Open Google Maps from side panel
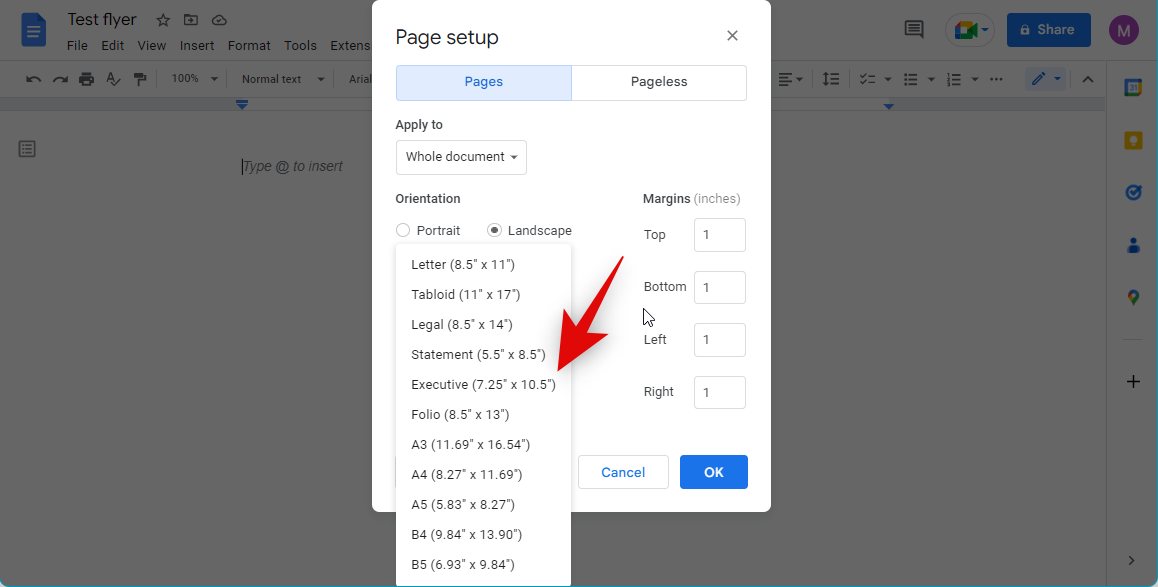Viewport: 1158px width, 587px height. [1133, 296]
